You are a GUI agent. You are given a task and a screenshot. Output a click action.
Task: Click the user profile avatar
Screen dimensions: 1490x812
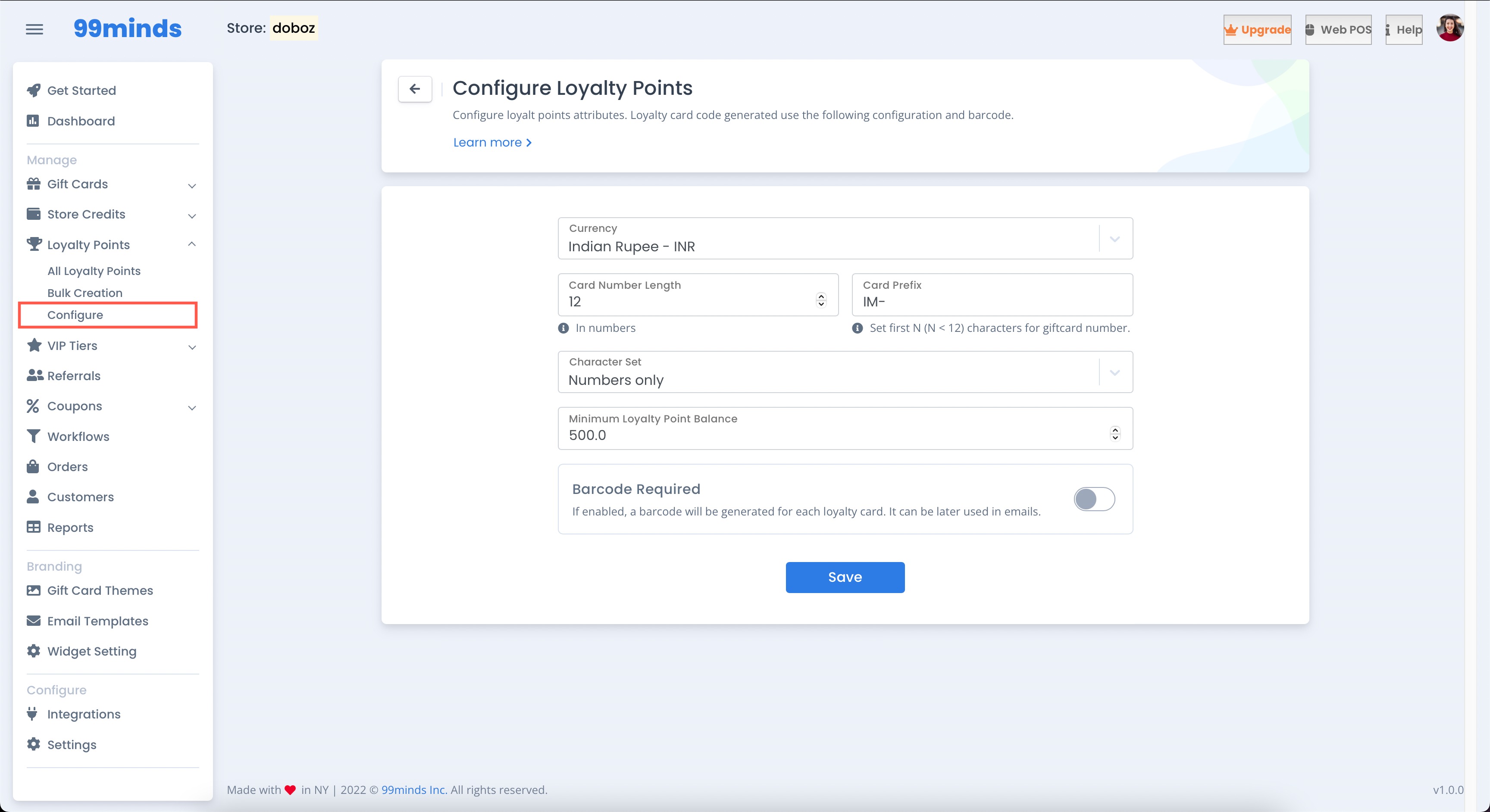pos(1450,28)
